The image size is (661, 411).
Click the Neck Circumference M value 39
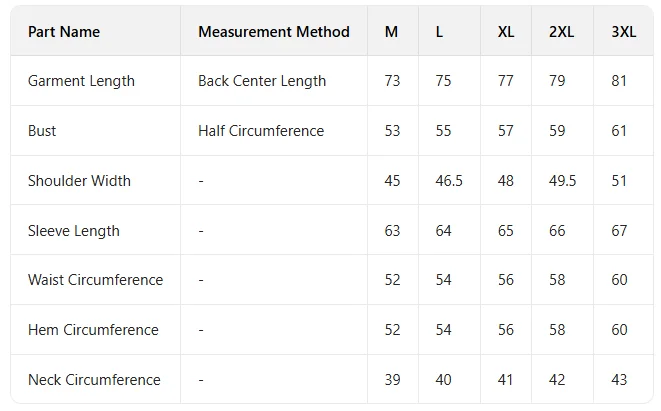(x=392, y=380)
